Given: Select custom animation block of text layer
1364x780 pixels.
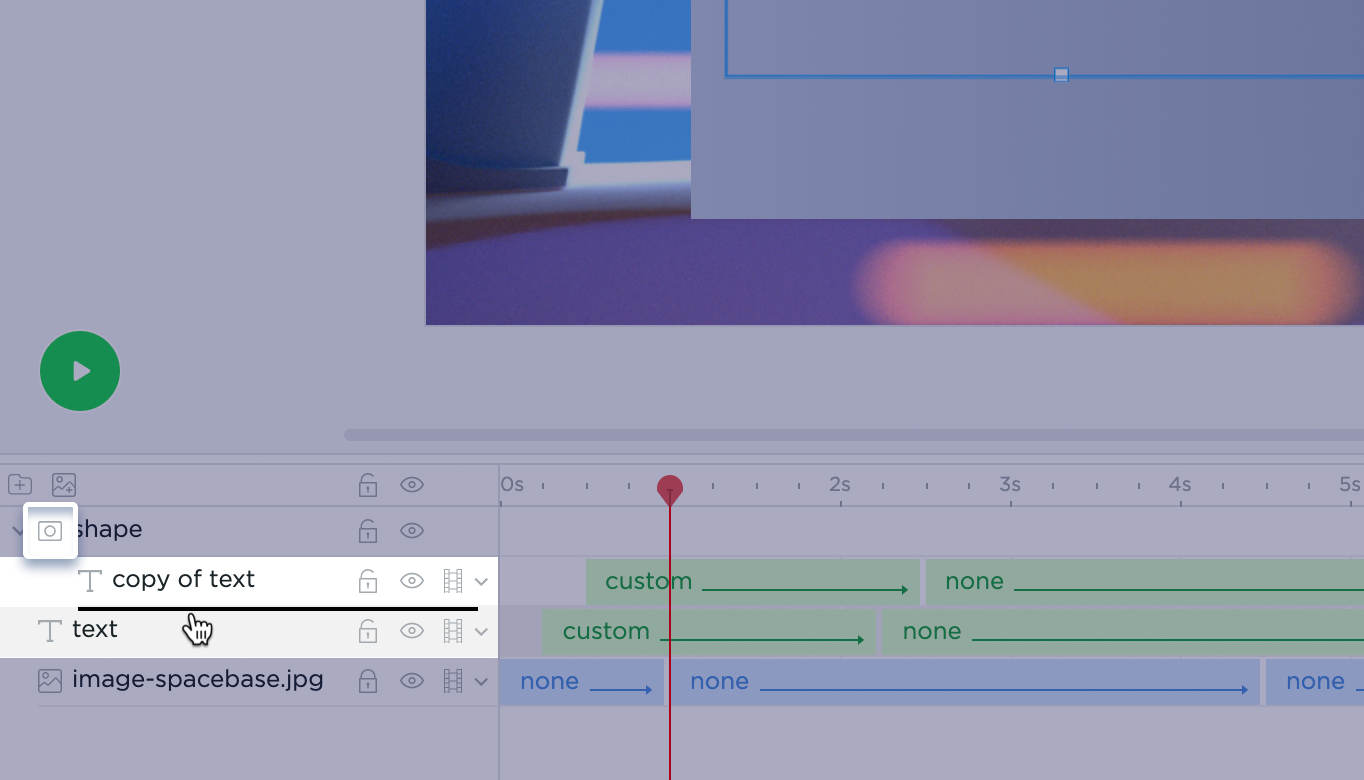Looking at the screenshot, I should click(x=709, y=632).
